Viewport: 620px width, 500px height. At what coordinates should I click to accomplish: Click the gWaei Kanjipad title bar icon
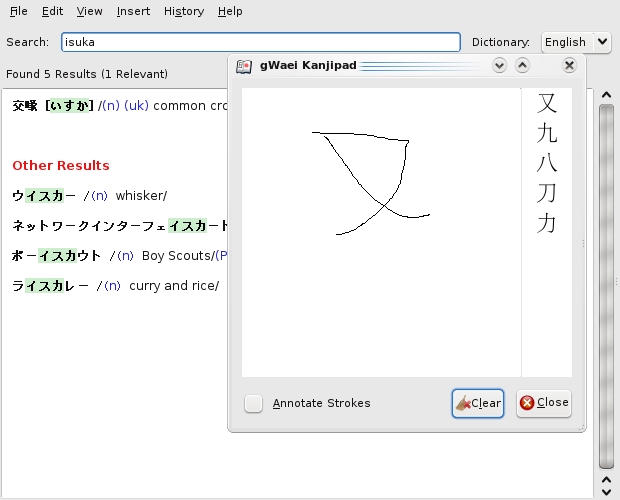(243, 66)
